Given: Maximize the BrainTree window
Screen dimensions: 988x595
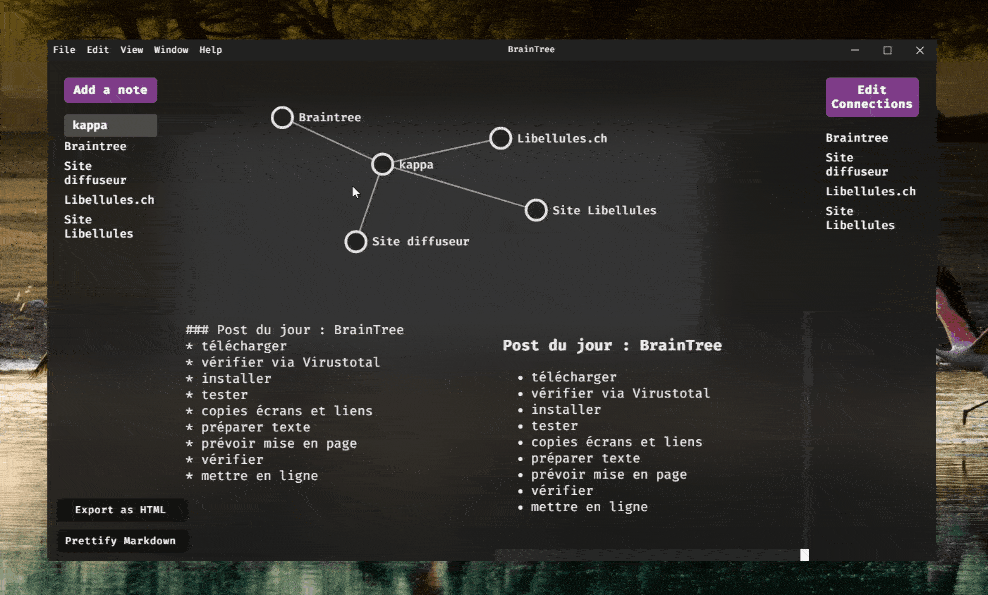Looking at the screenshot, I should [888, 50].
